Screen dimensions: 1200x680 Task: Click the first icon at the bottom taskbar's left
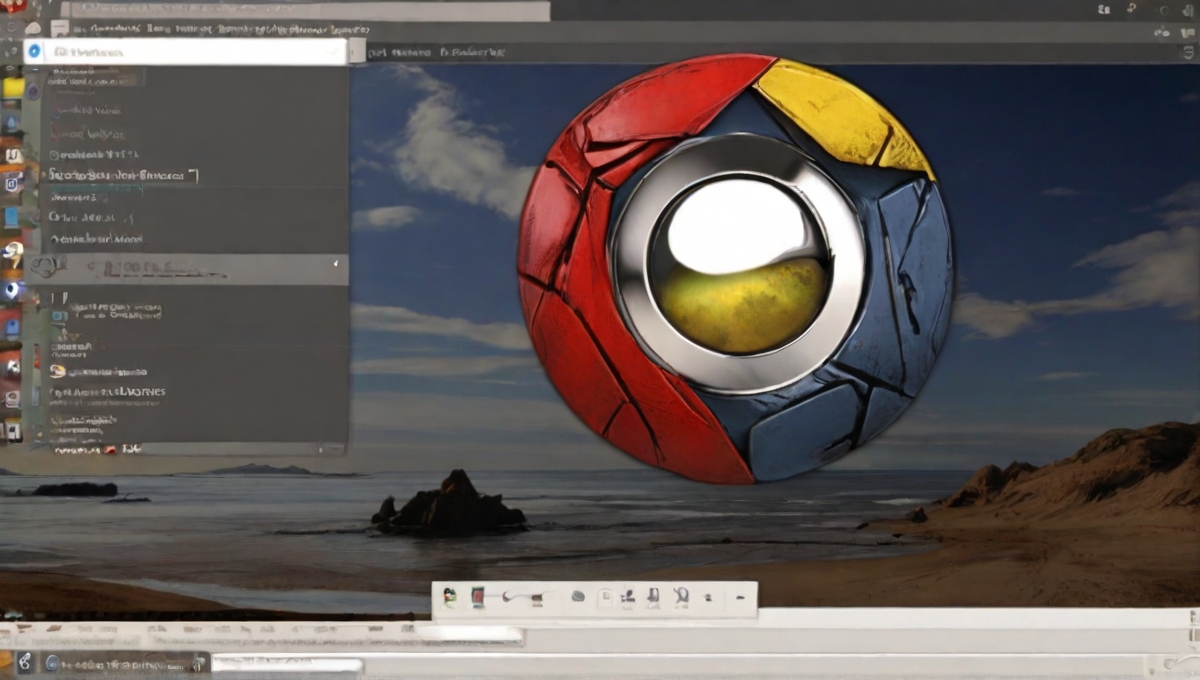click(23, 662)
